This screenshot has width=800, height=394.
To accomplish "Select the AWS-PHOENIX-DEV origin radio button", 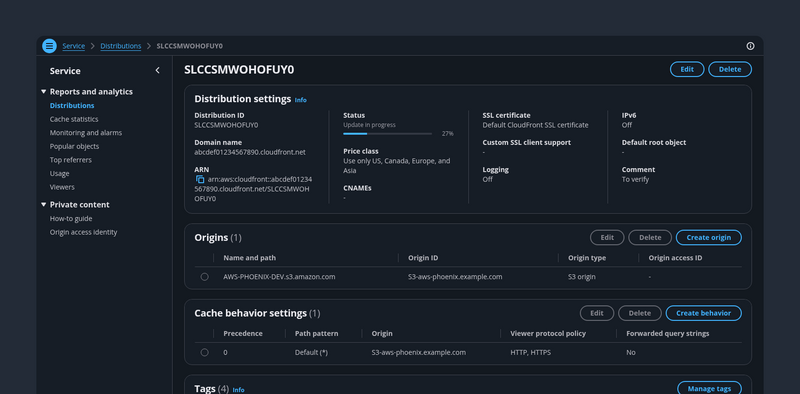I will pos(205,277).
